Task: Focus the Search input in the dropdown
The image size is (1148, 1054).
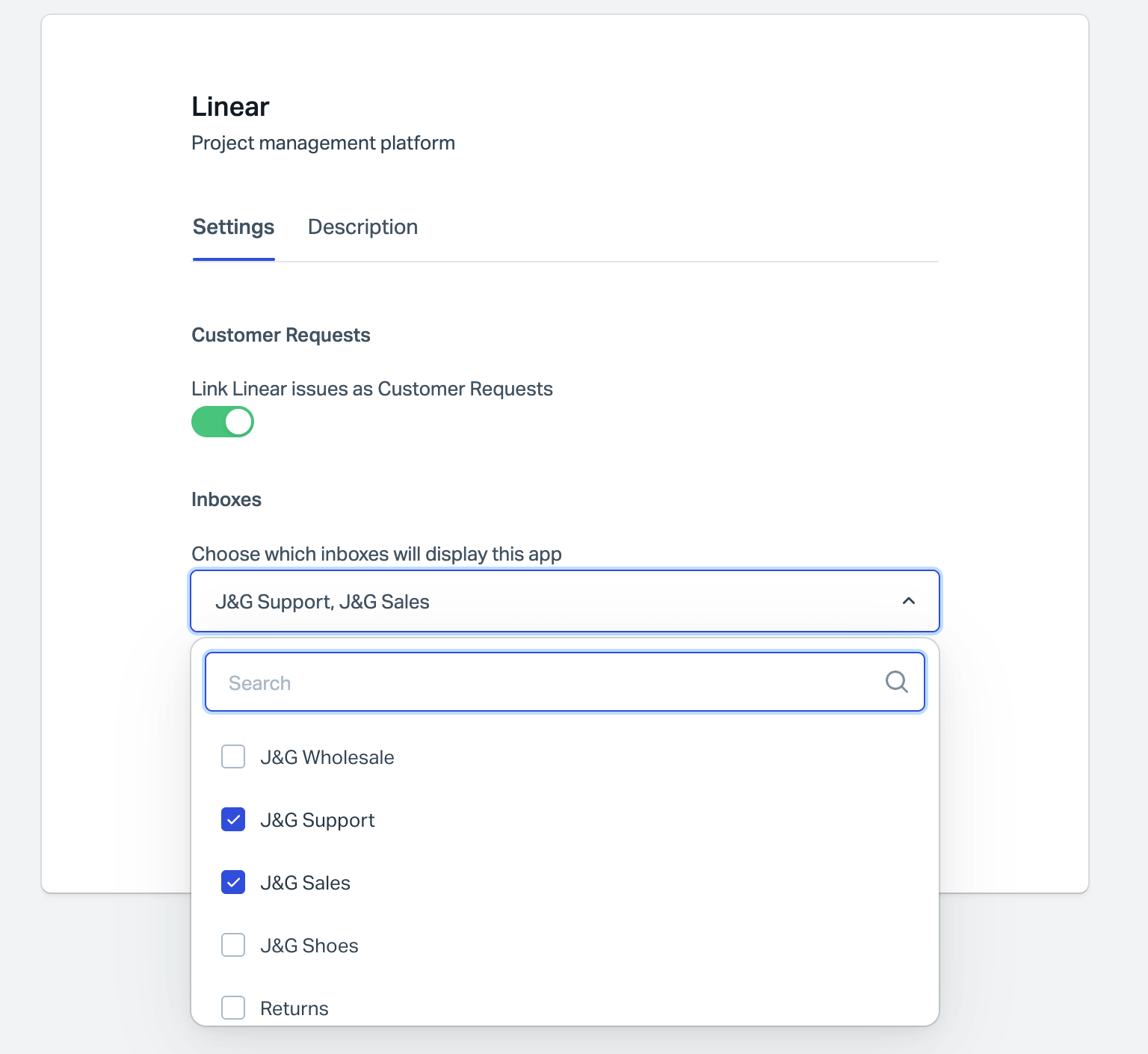Action: point(565,682)
